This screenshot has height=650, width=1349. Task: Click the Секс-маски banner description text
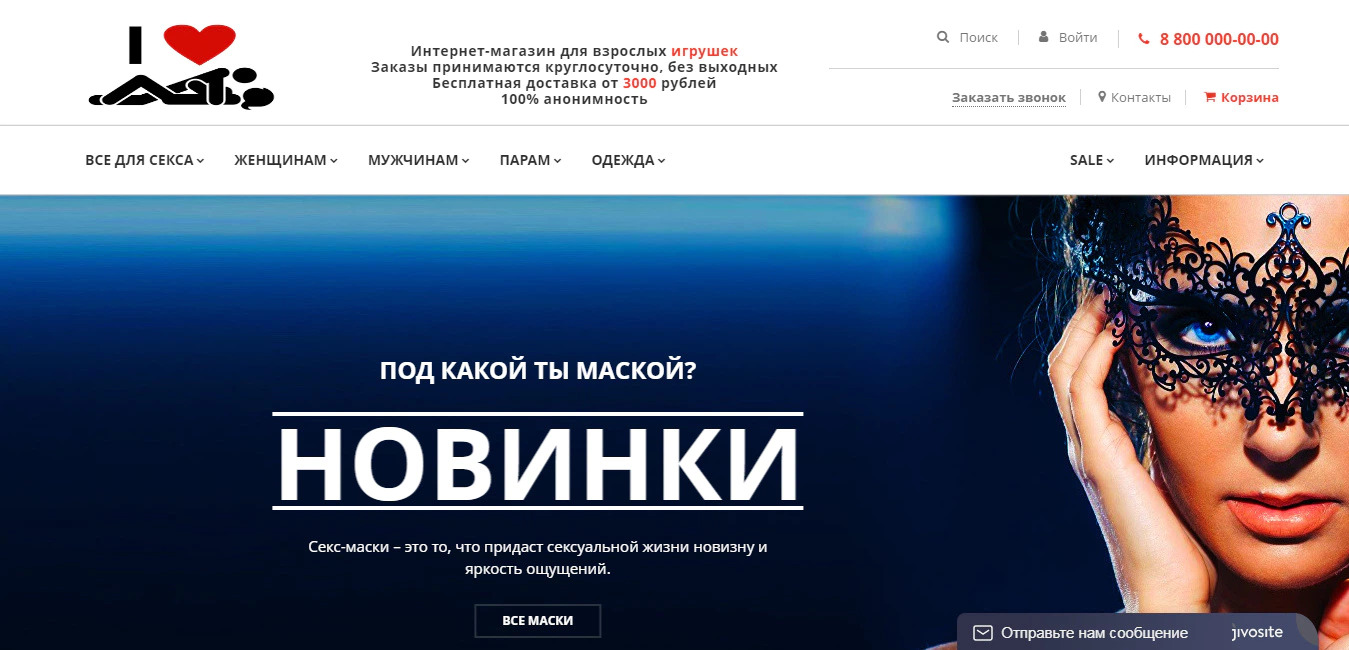tap(538, 558)
